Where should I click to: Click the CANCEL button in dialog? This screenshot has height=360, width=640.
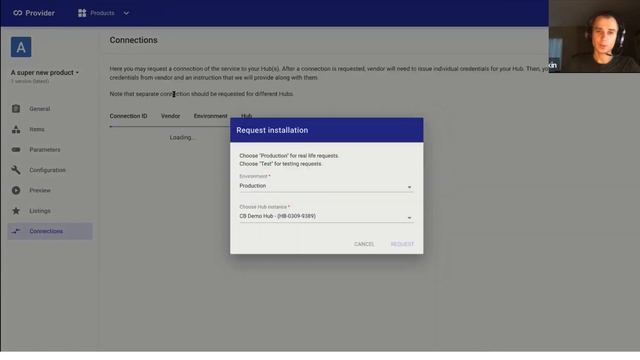click(x=364, y=244)
